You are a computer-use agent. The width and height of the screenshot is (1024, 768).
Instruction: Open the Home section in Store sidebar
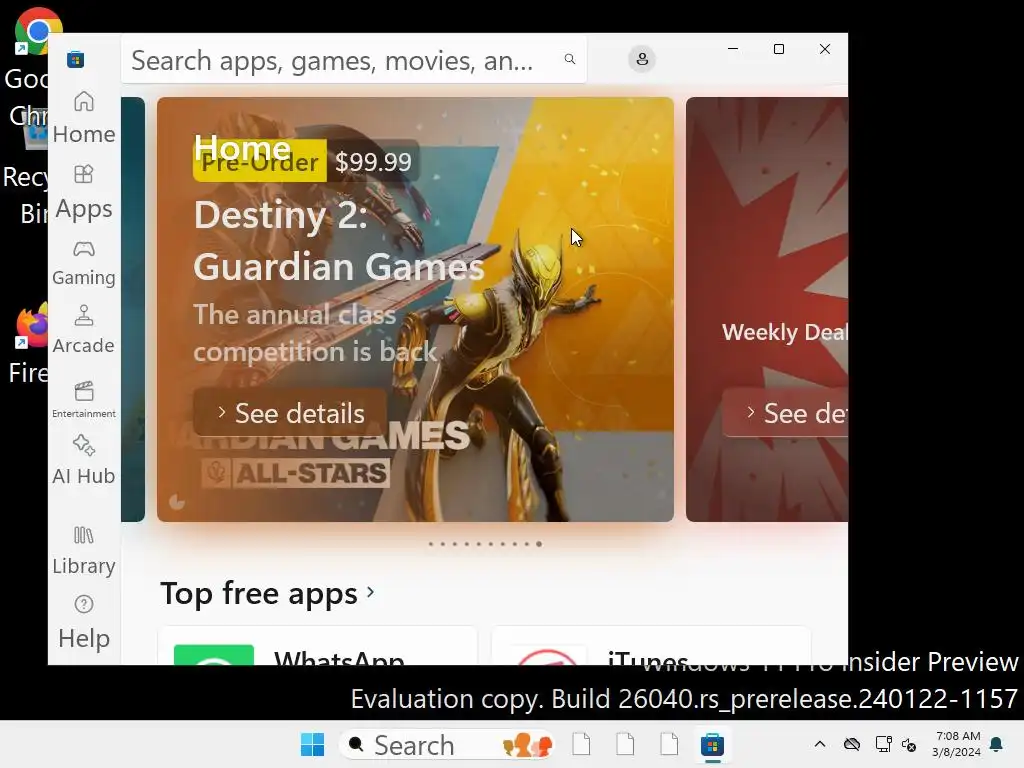84,118
